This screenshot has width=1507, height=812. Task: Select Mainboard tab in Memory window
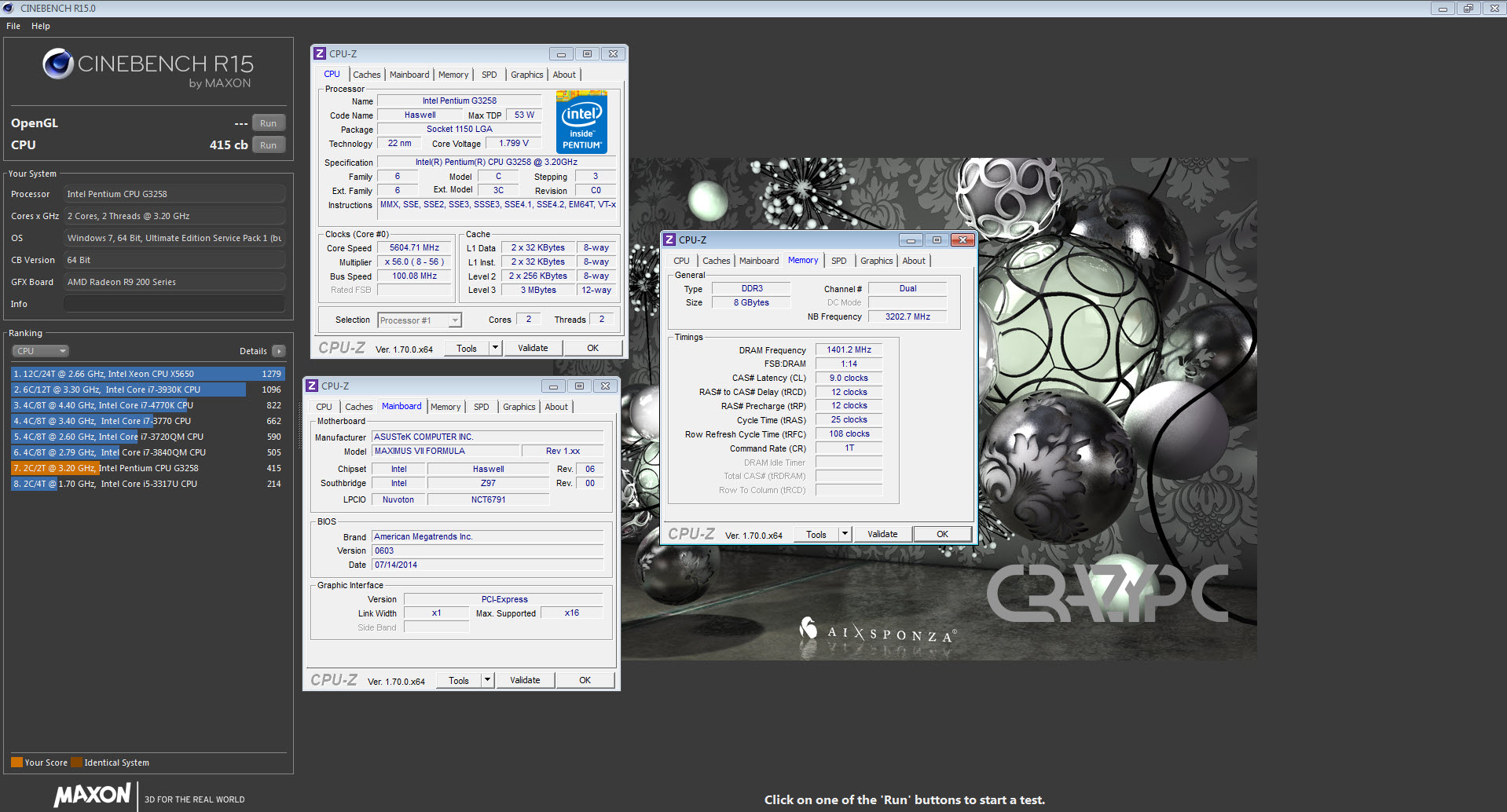pos(759,261)
